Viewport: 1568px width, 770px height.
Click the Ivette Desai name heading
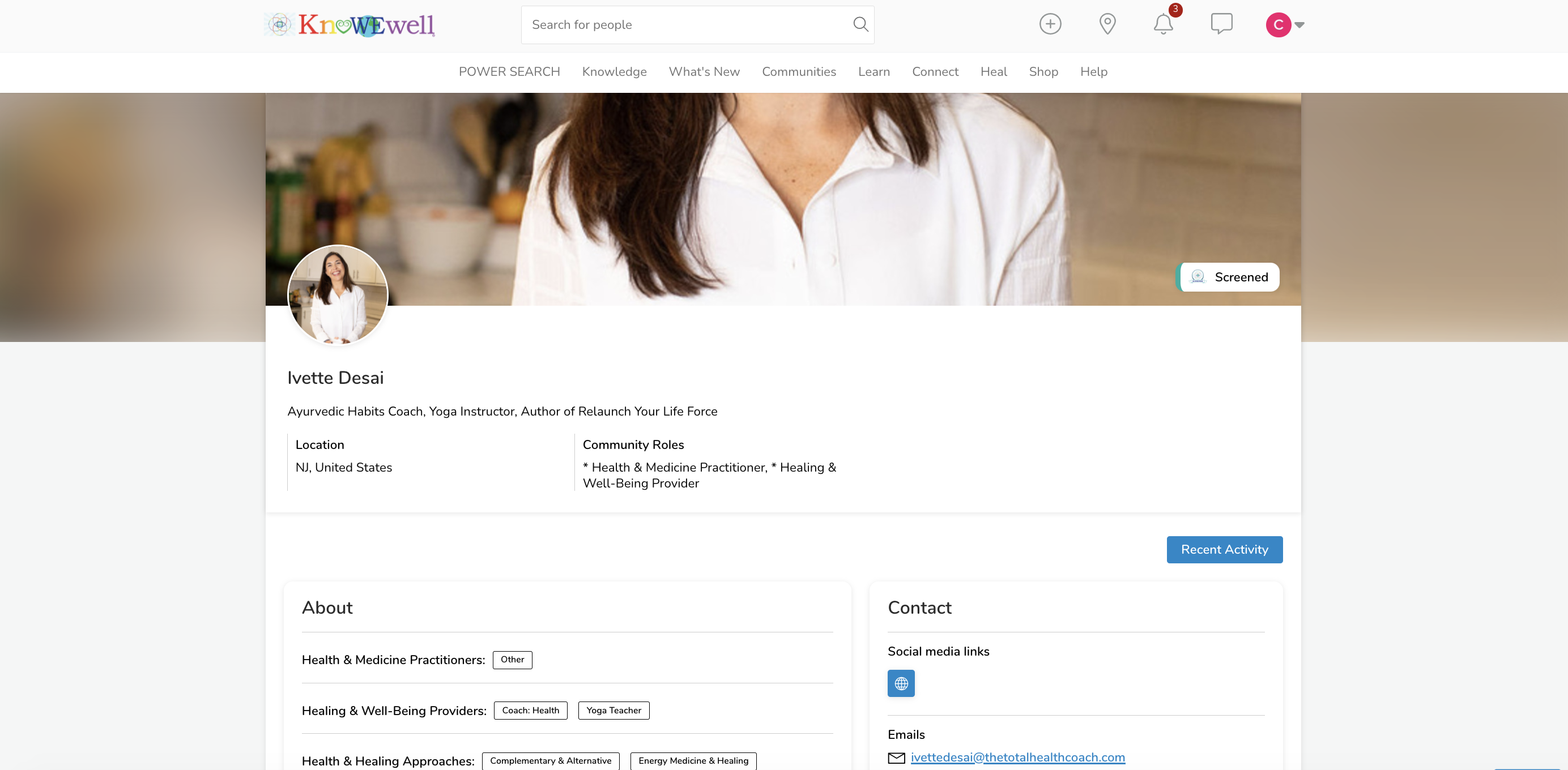click(335, 378)
